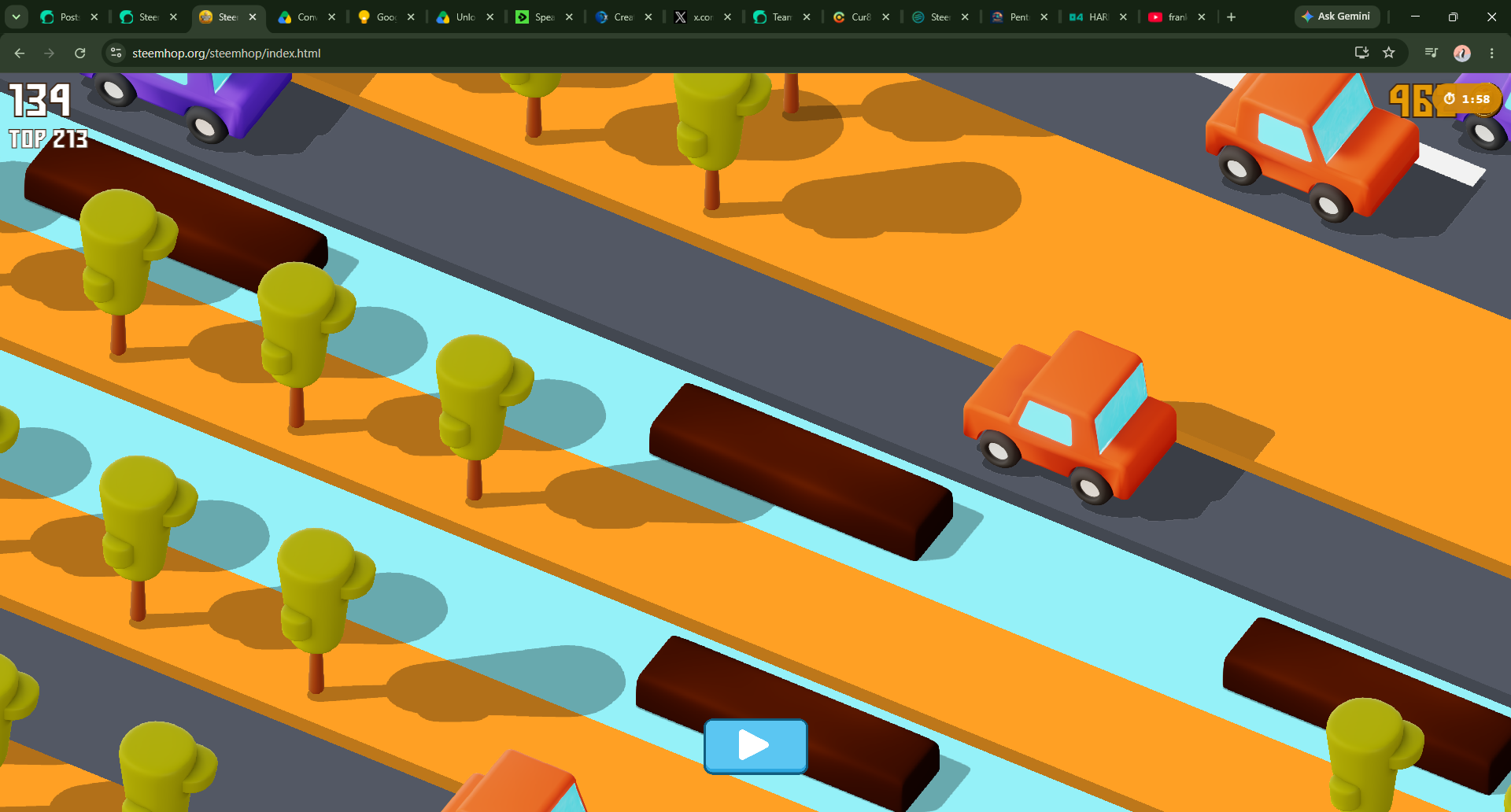Click the score counter 134

point(40,101)
